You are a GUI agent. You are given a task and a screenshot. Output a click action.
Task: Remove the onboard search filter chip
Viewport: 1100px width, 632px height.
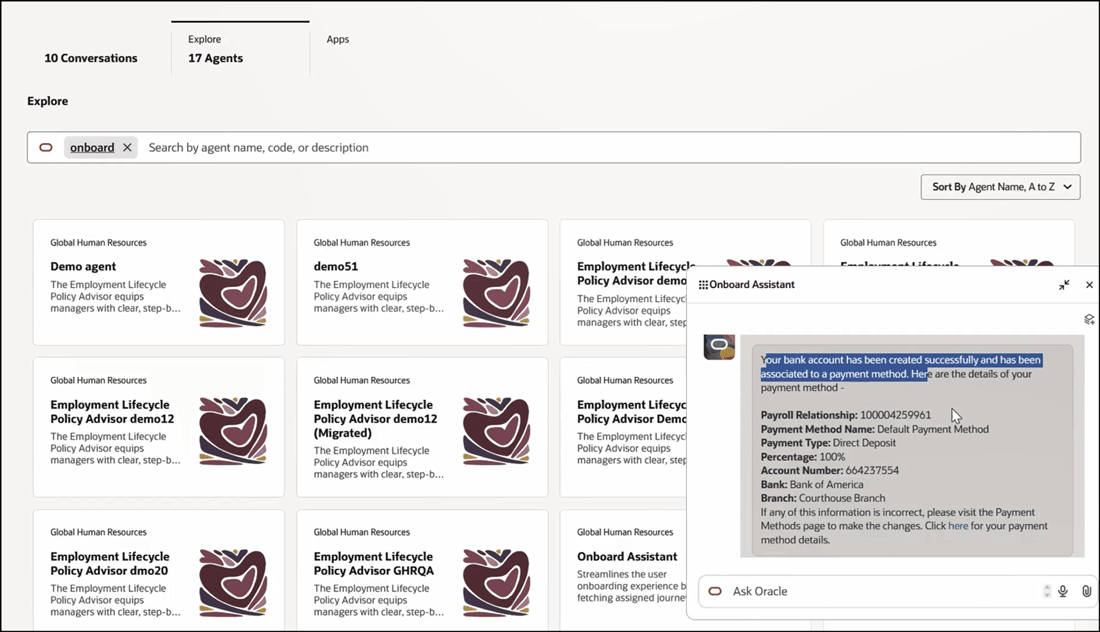click(x=127, y=147)
